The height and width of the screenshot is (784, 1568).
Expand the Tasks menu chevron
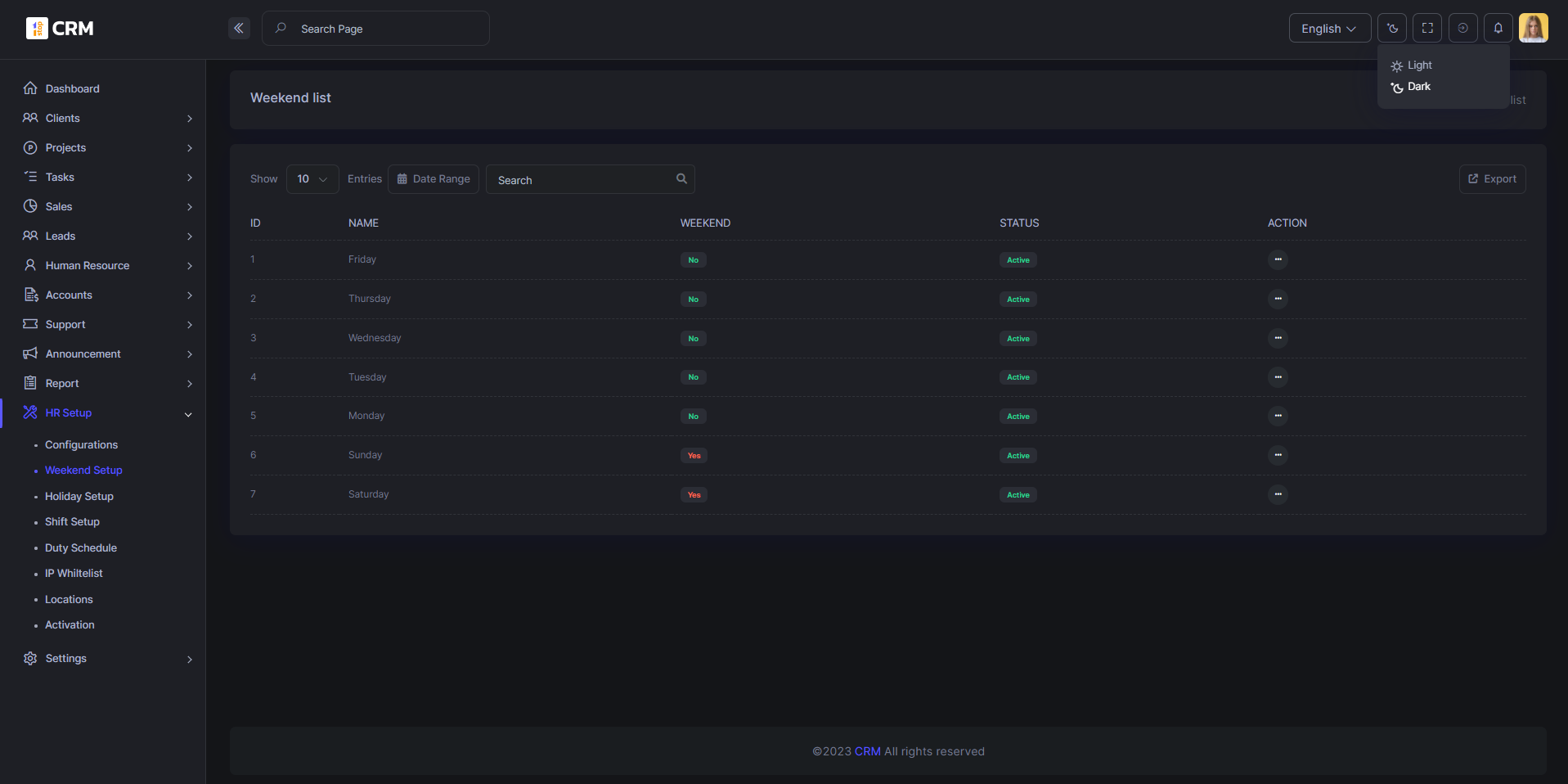[190, 178]
